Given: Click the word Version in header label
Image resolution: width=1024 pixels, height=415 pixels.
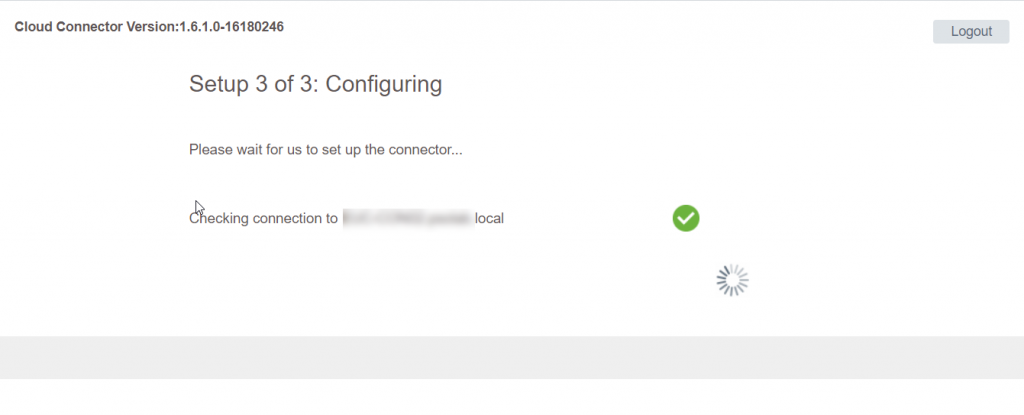Looking at the screenshot, I should tap(152, 27).
